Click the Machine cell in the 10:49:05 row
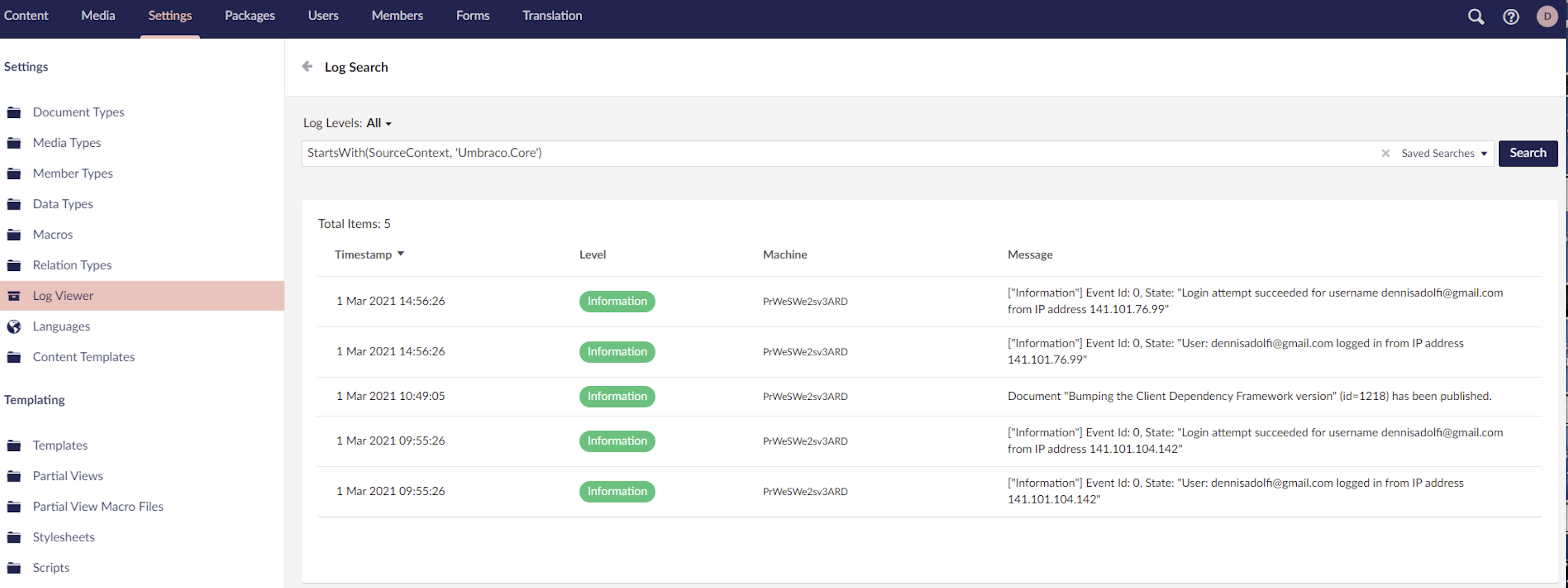 [805, 396]
